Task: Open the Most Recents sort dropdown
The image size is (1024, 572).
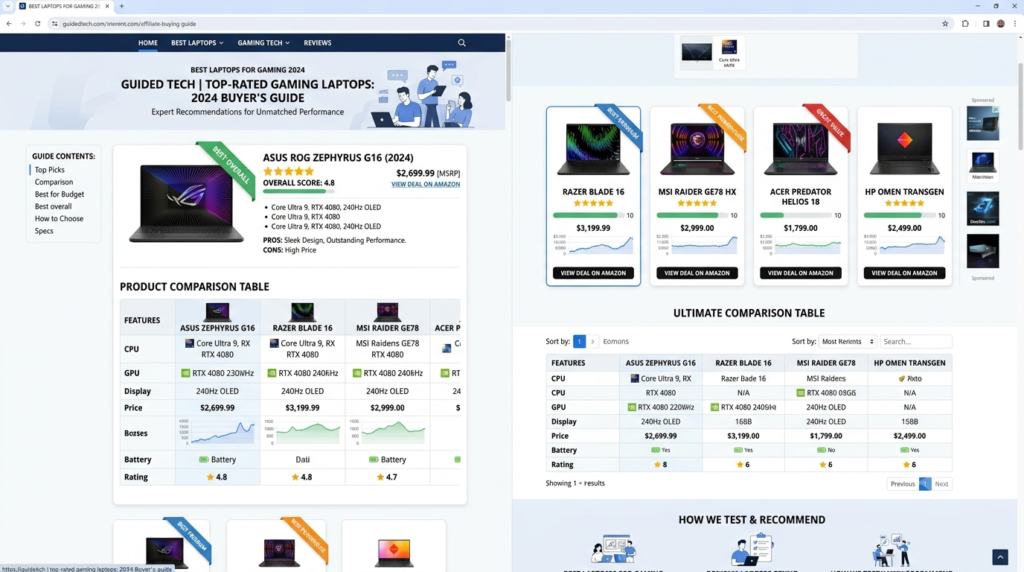Action: pos(847,342)
